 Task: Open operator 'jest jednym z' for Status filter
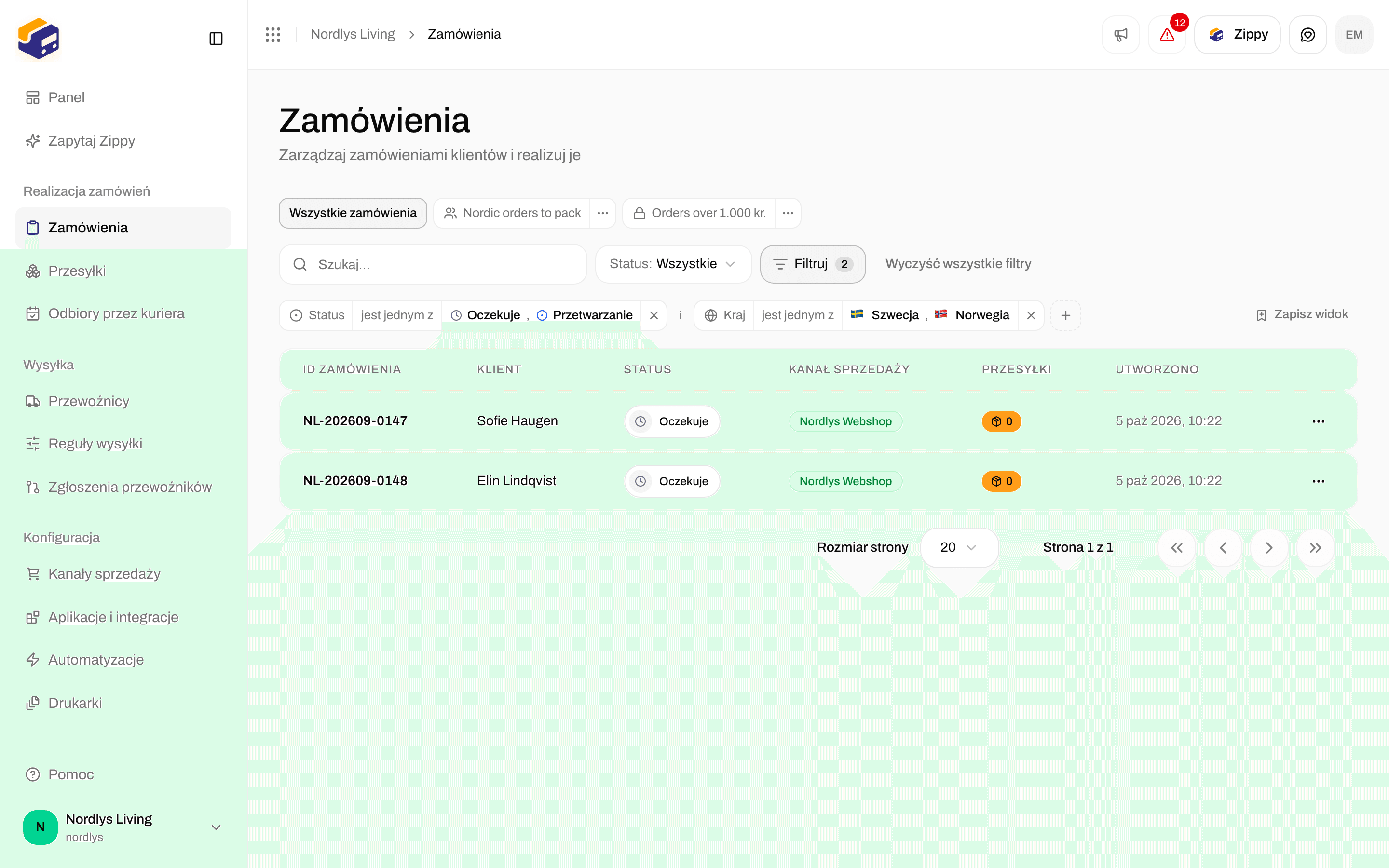pyautogui.click(x=396, y=315)
